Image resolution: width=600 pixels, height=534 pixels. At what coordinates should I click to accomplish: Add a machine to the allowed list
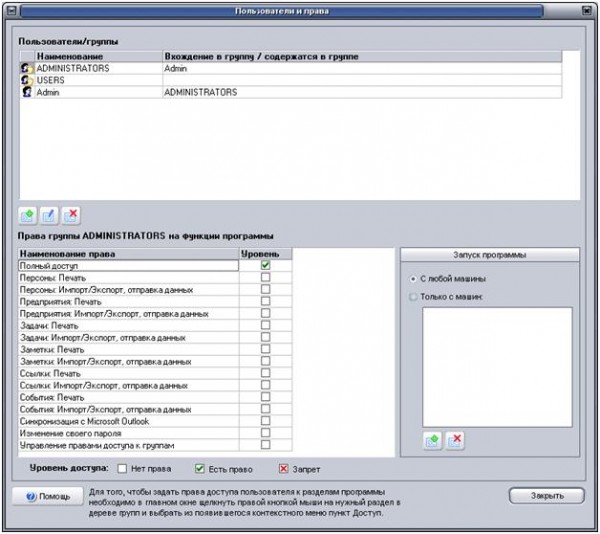click(433, 441)
